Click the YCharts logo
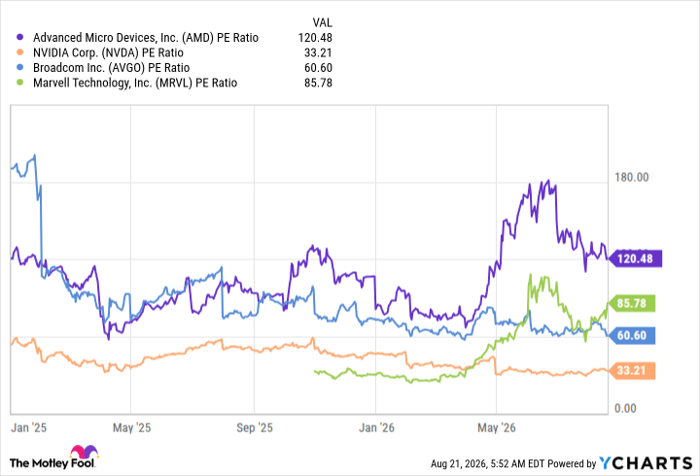 [645, 463]
